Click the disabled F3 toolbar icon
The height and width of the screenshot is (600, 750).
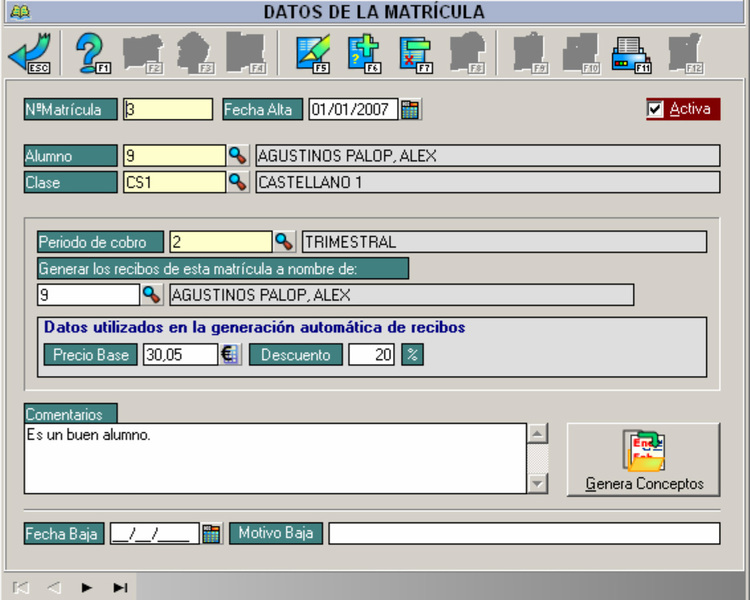tap(195, 53)
